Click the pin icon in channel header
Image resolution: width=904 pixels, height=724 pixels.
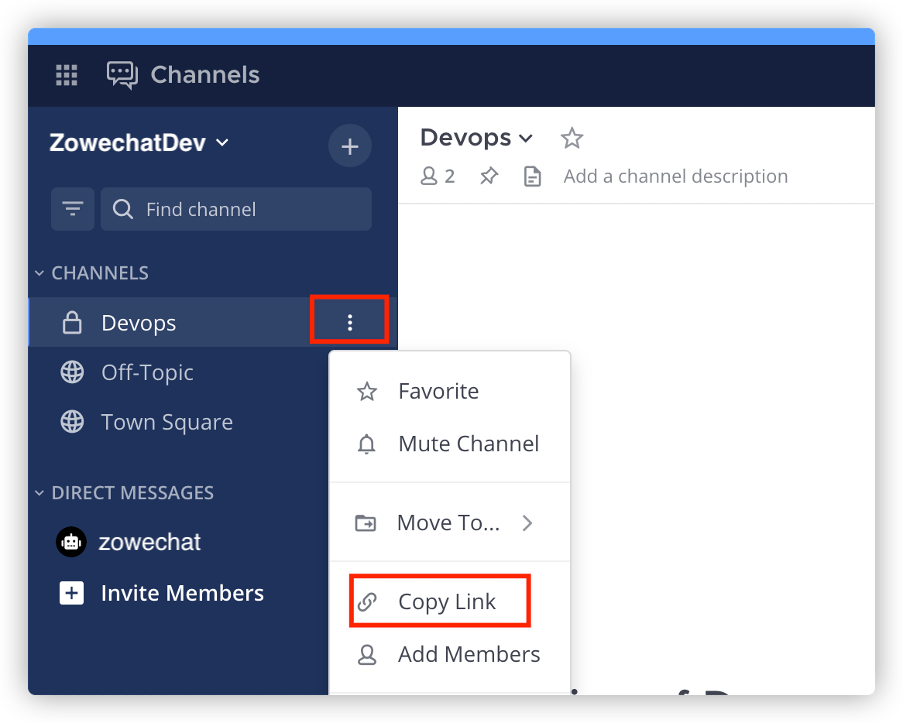488,177
